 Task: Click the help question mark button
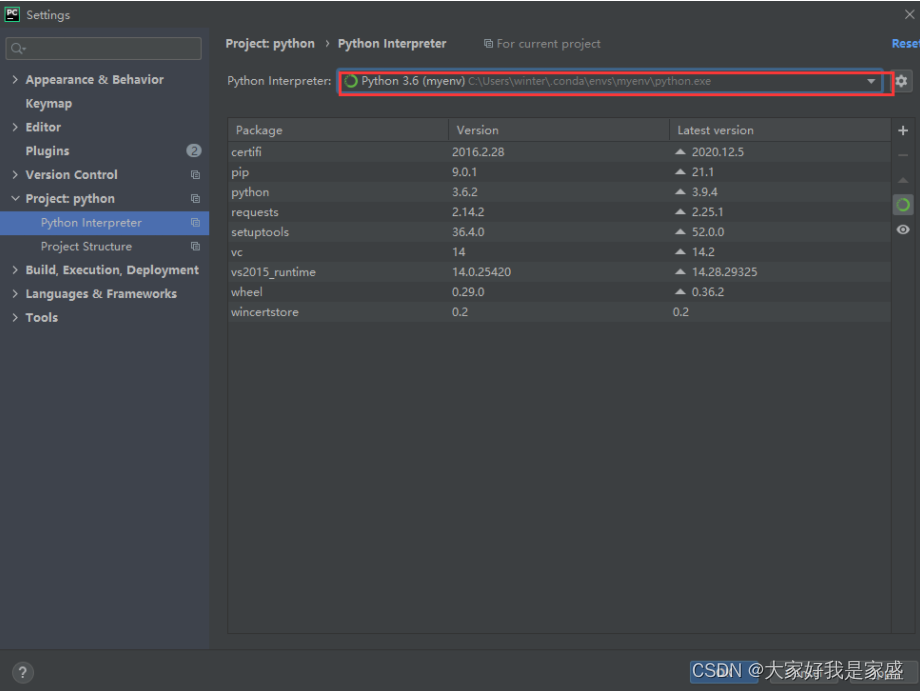22,672
